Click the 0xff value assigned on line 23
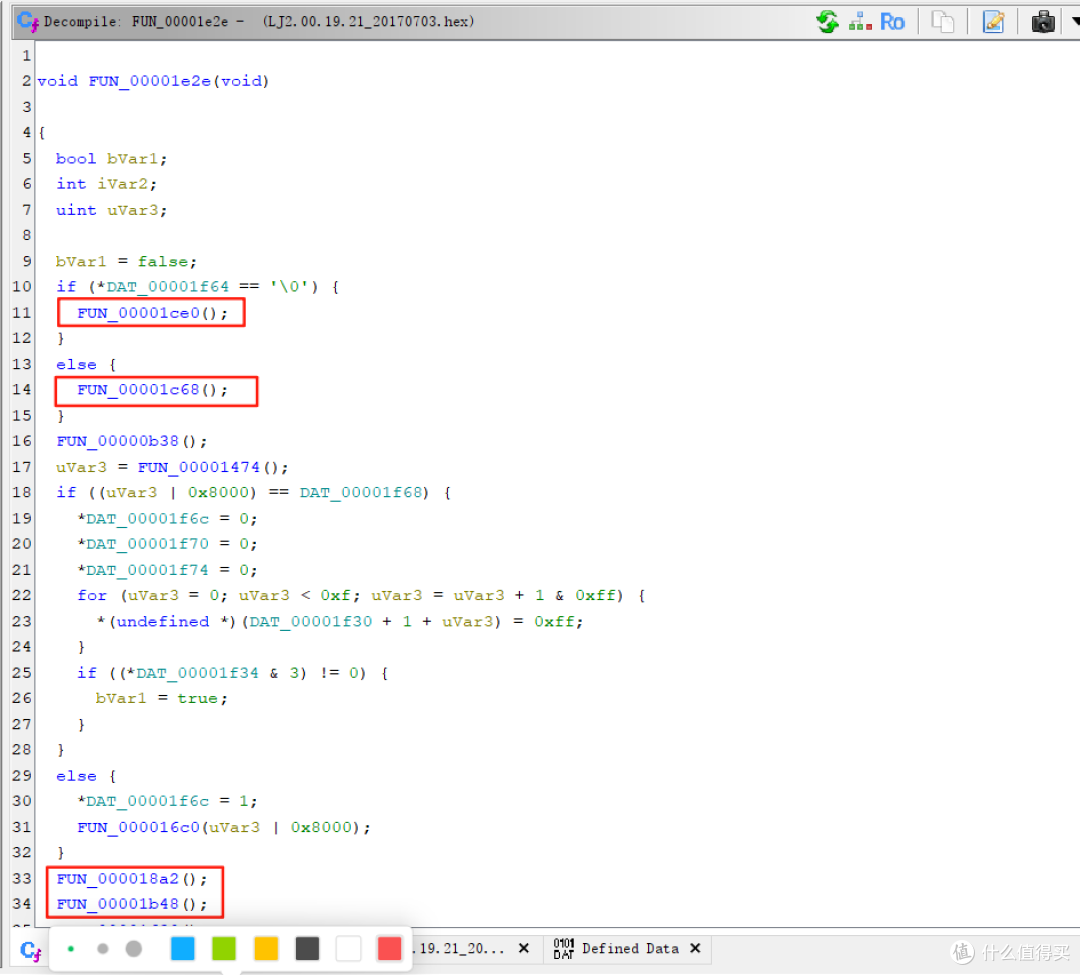Viewport: 1080px width, 975px height. coord(554,622)
